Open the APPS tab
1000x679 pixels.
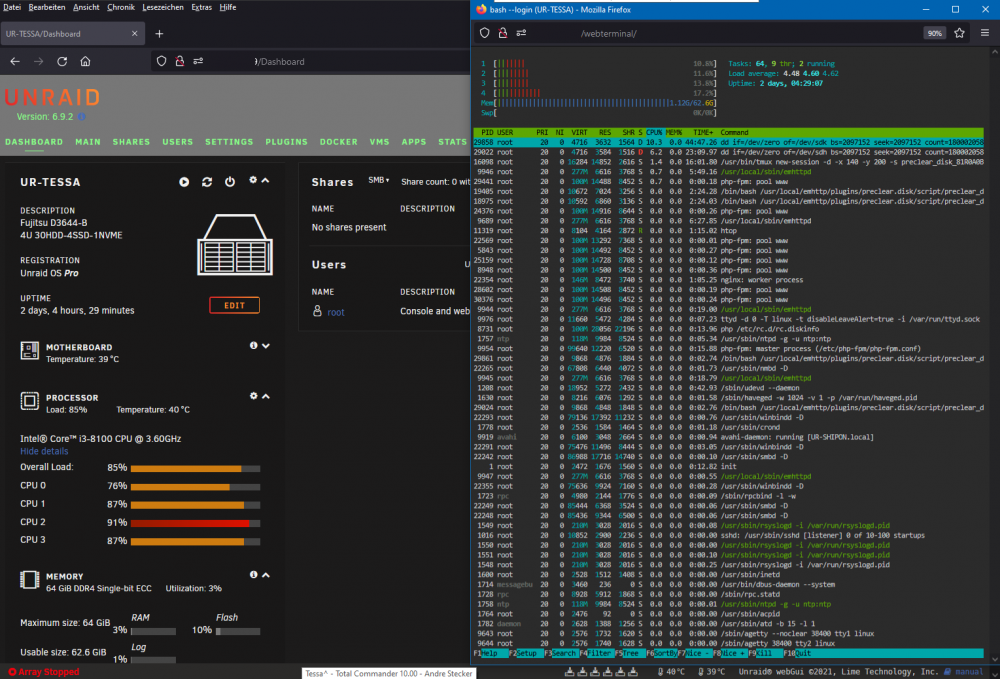(x=414, y=142)
